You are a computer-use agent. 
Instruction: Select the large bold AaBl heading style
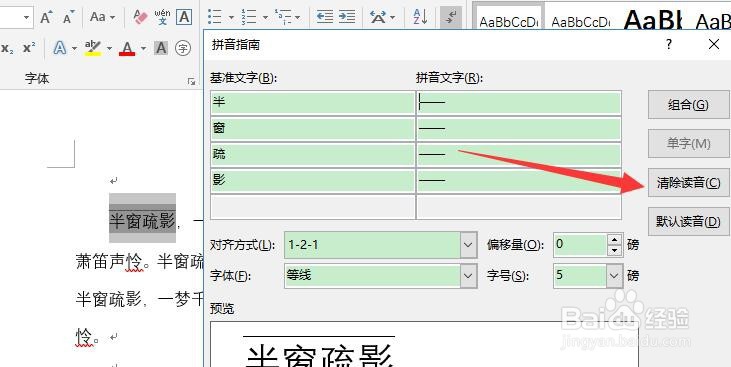pyautogui.click(x=653, y=21)
